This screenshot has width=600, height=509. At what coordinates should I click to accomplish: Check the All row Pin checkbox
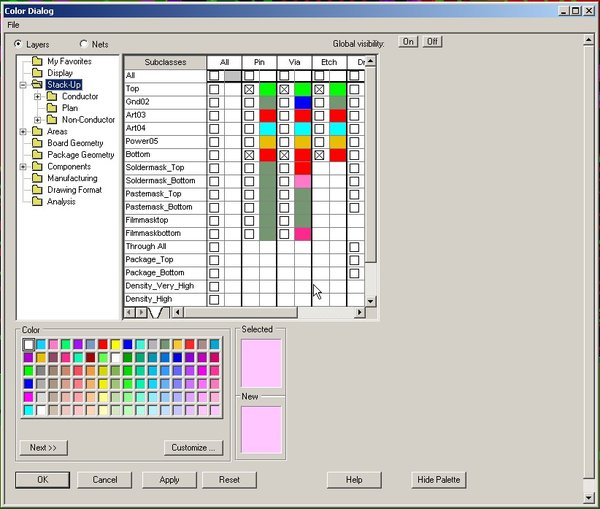click(249, 75)
